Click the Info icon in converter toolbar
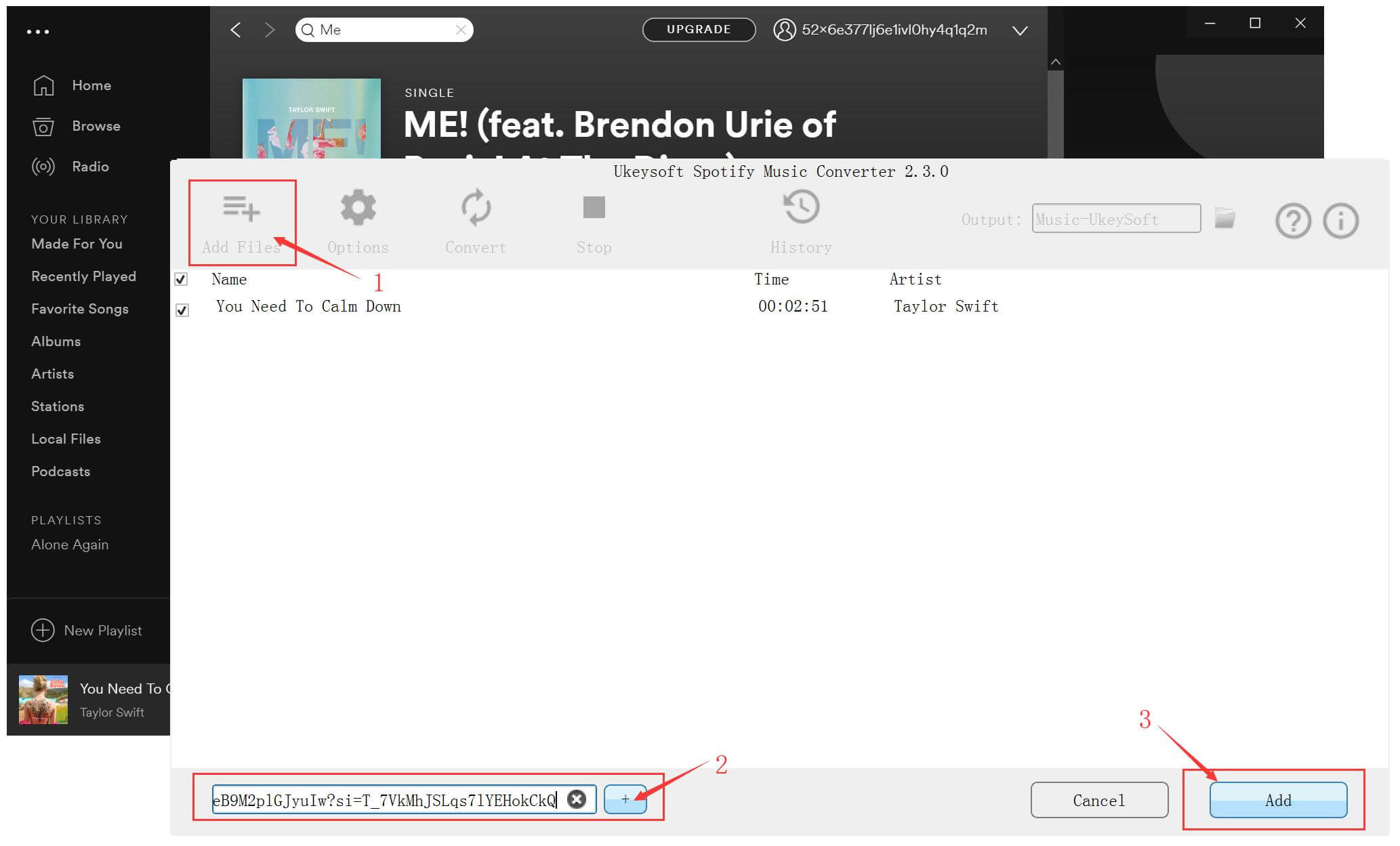Screen dimensions: 1400x846 [1341, 219]
